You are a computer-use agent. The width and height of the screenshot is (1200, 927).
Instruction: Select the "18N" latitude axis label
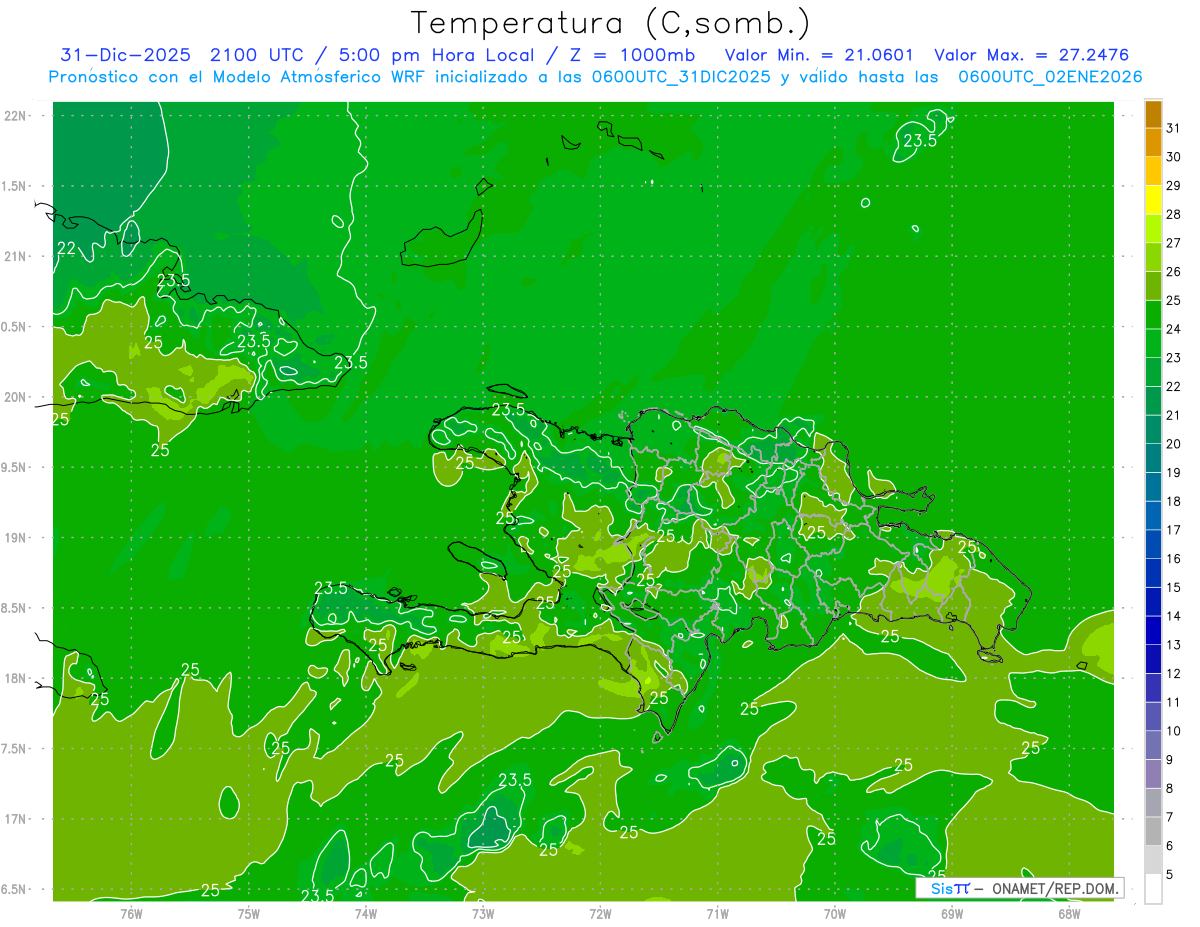point(16,678)
